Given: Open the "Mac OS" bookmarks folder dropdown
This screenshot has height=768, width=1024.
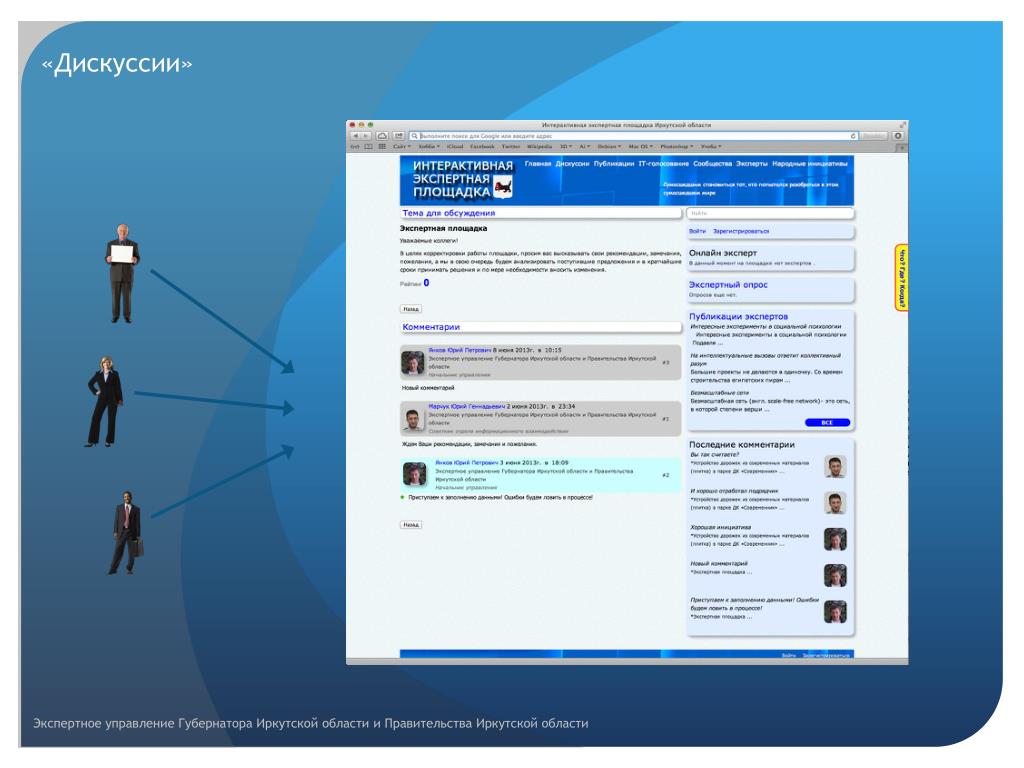Looking at the screenshot, I should 640,146.
